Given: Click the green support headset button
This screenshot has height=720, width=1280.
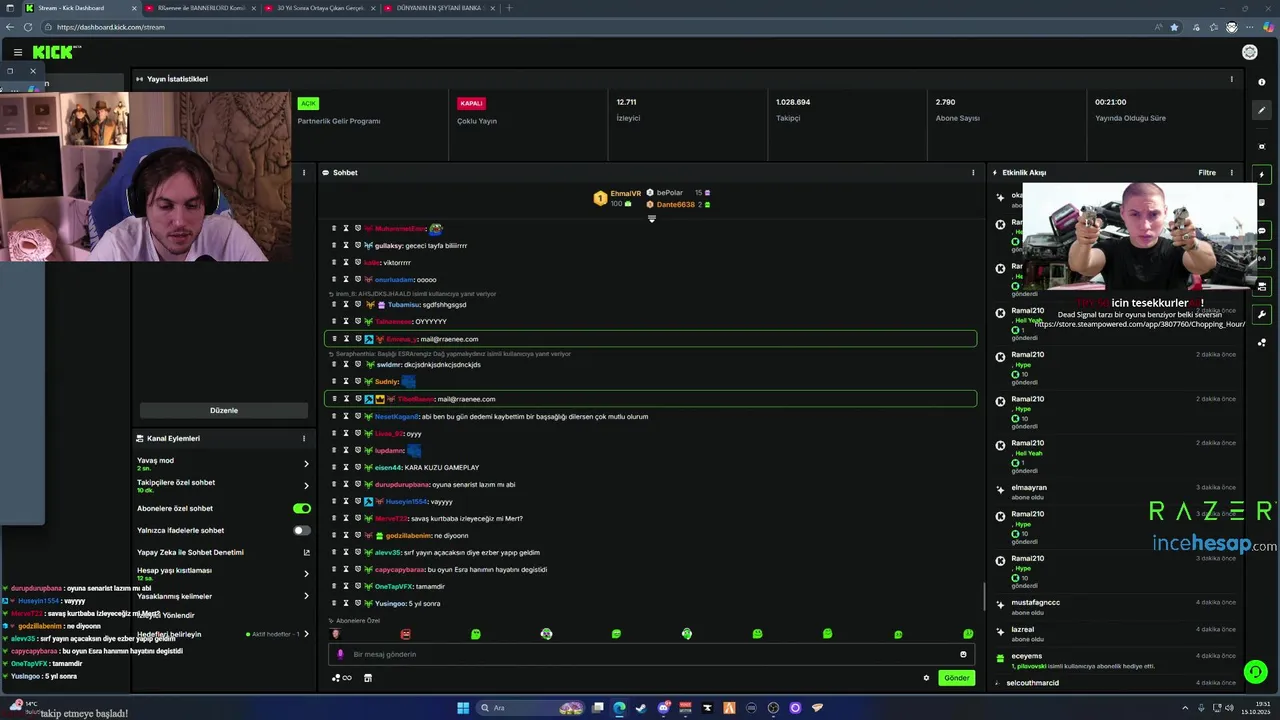Looking at the screenshot, I should [x=1255, y=671].
